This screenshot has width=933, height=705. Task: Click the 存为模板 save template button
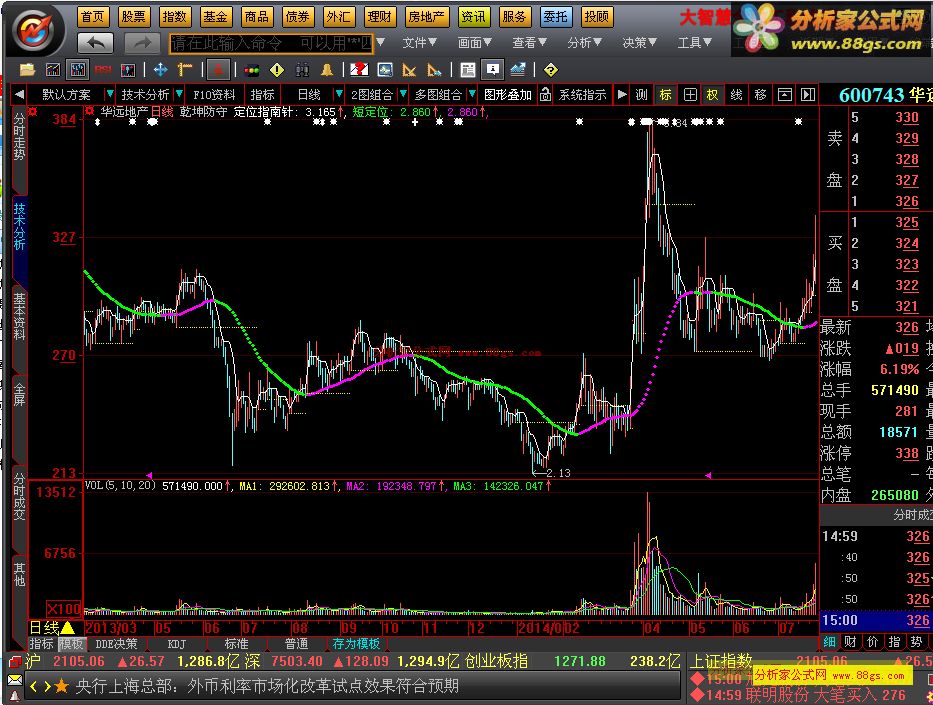point(356,644)
